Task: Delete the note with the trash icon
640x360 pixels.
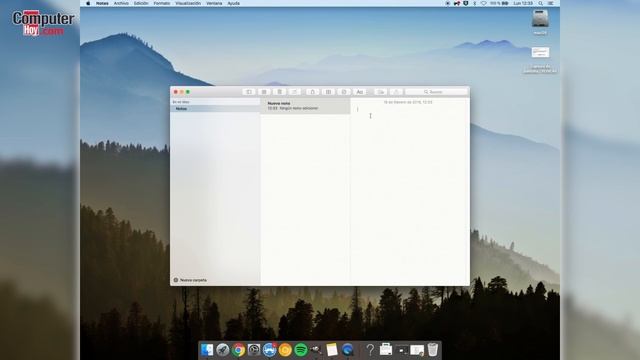Action: pos(280,92)
